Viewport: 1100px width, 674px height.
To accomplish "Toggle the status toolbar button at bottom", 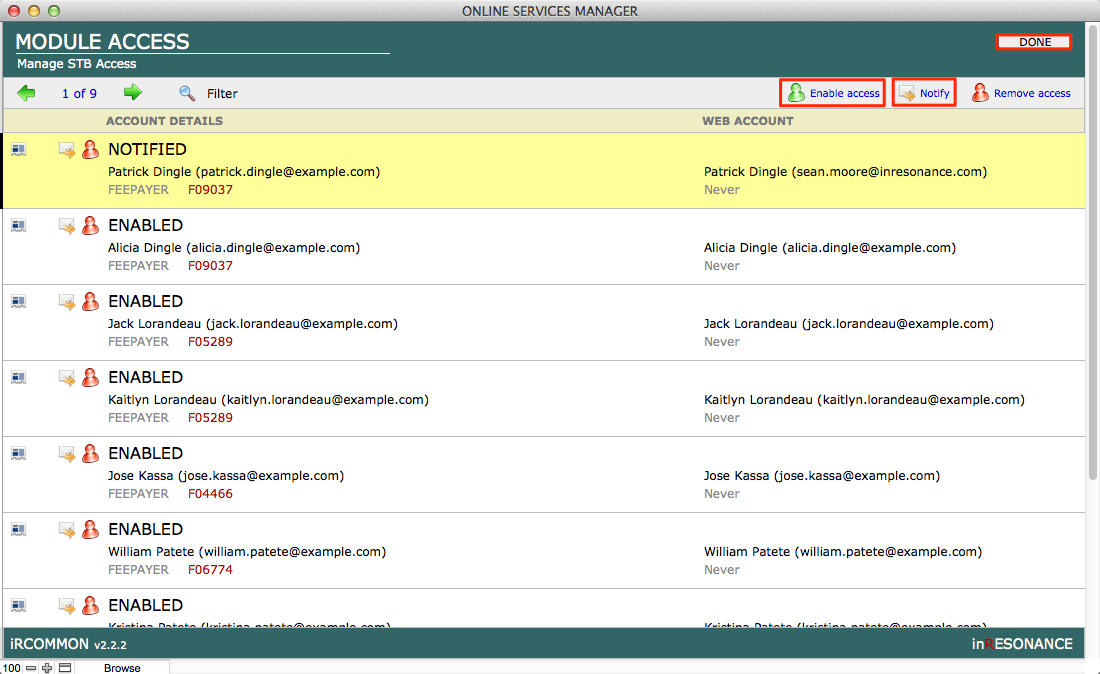I will 64,667.
